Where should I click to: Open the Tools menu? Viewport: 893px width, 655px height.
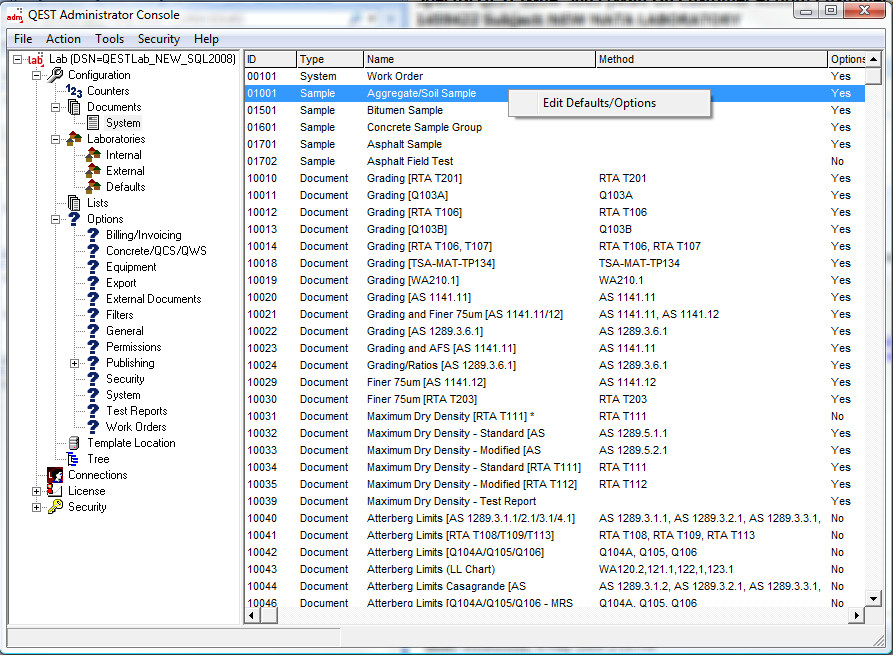(x=109, y=39)
